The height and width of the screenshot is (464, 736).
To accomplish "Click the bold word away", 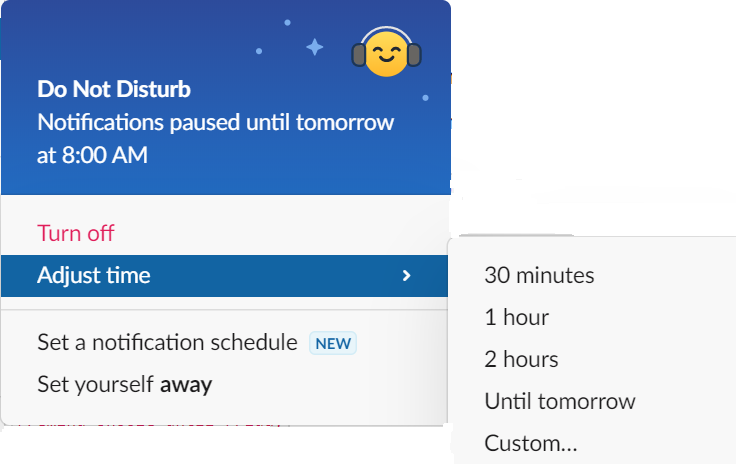I will [x=186, y=385].
